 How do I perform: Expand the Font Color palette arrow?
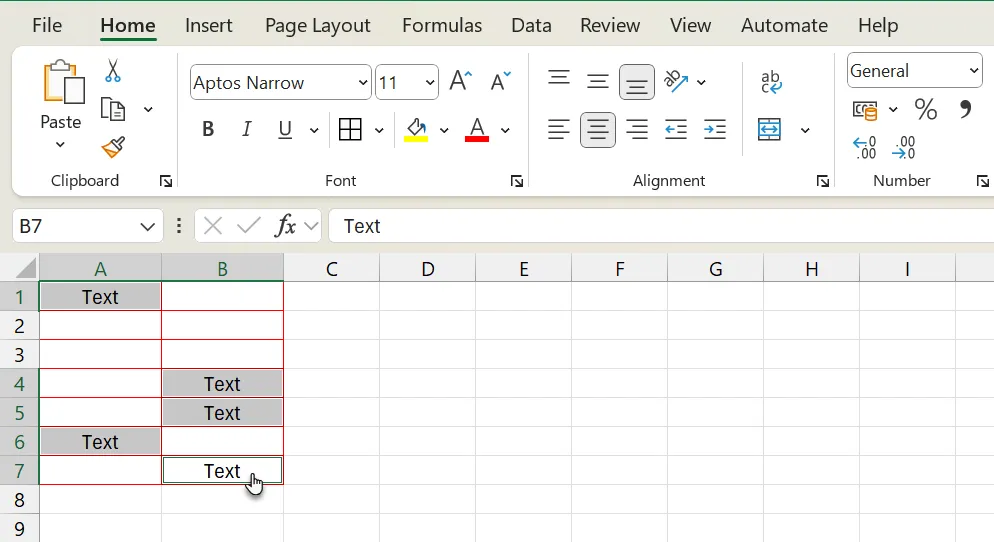[x=505, y=131]
